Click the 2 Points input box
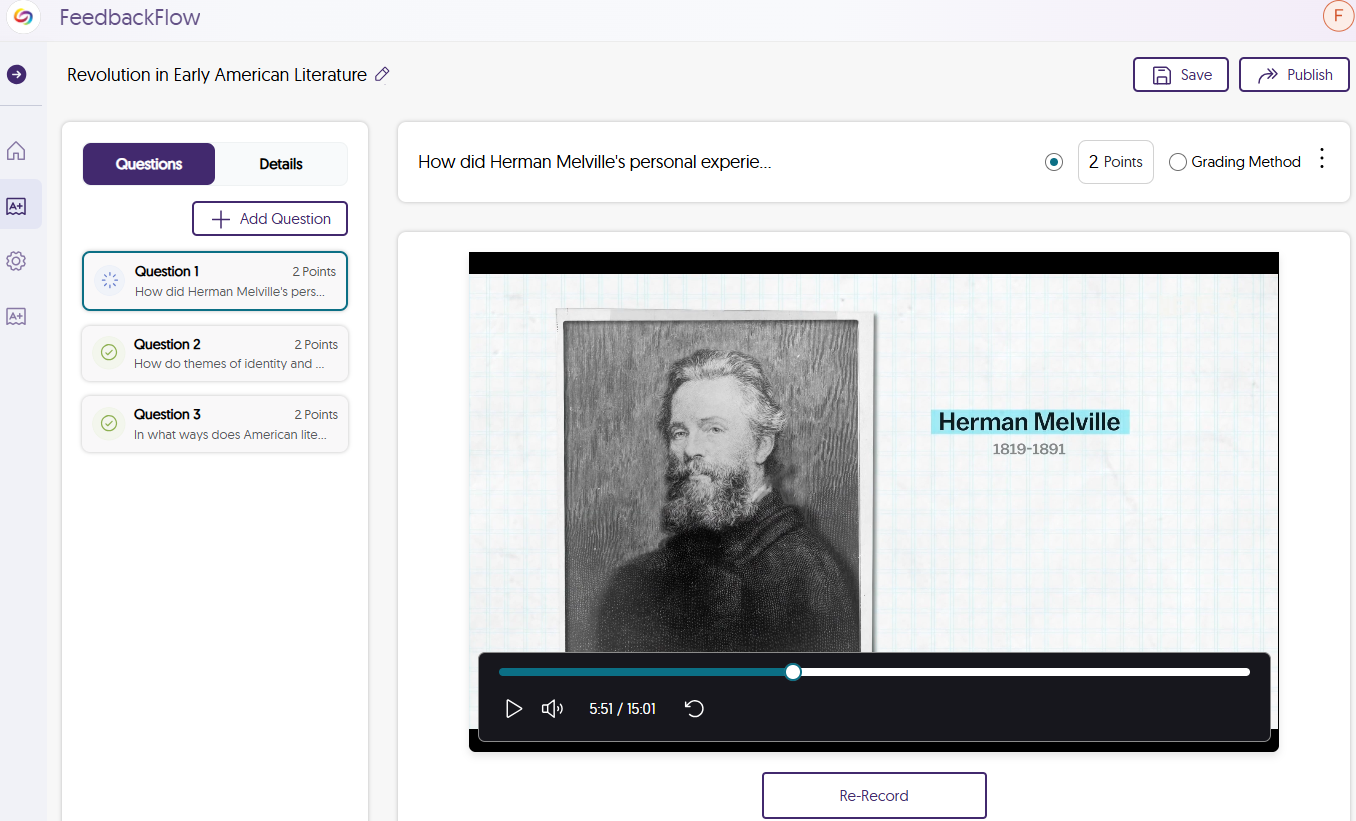1356x821 pixels. 1115,162
